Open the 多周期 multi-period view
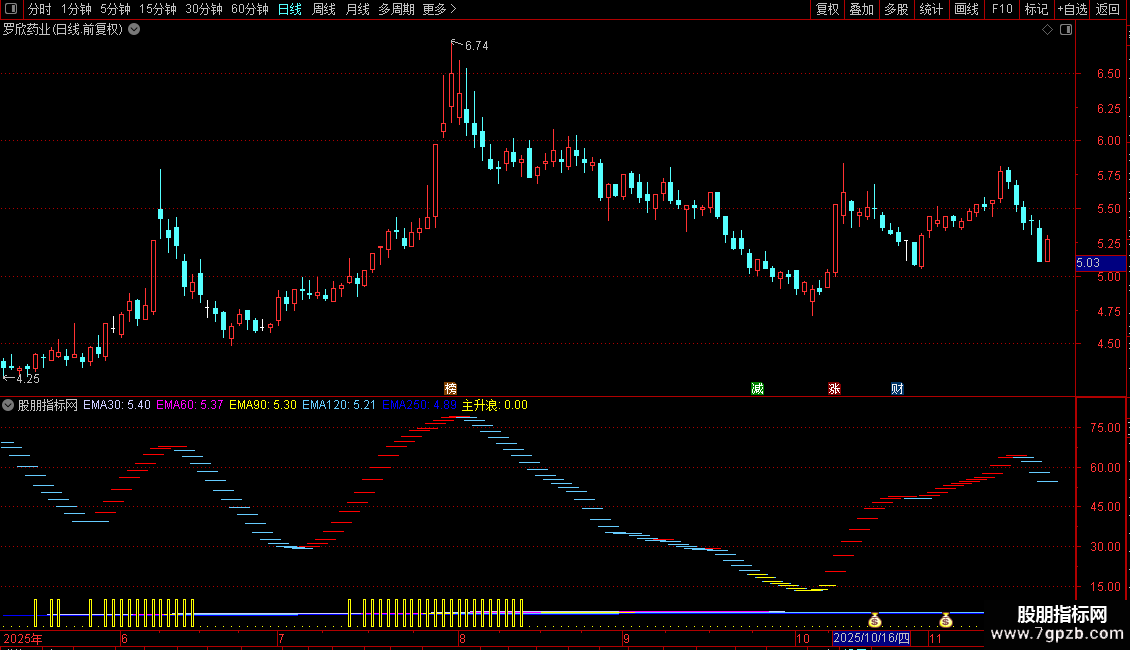The height and width of the screenshot is (650, 1130). coord(396,9)
